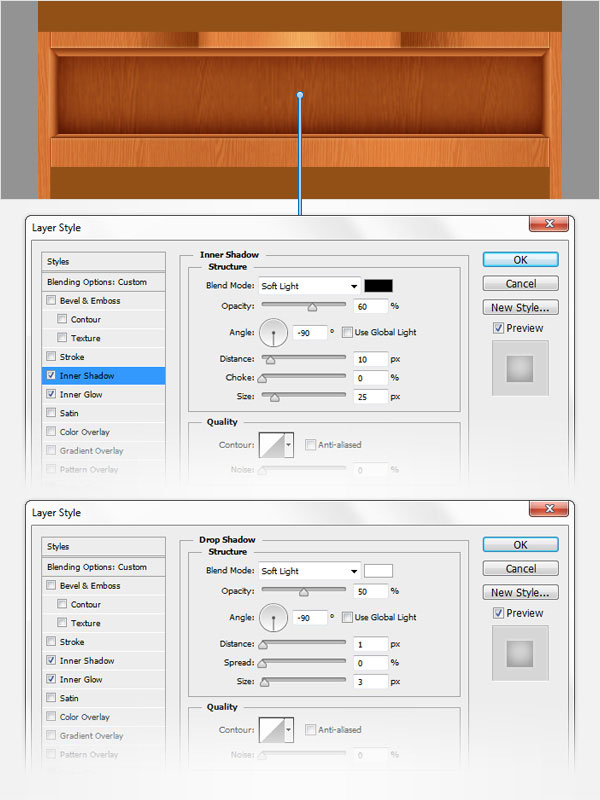The height and width of the screenshot is (800, 600).
Task: Click Drop Shadow opacity field showing 50
Action: (x=370, y=591)
